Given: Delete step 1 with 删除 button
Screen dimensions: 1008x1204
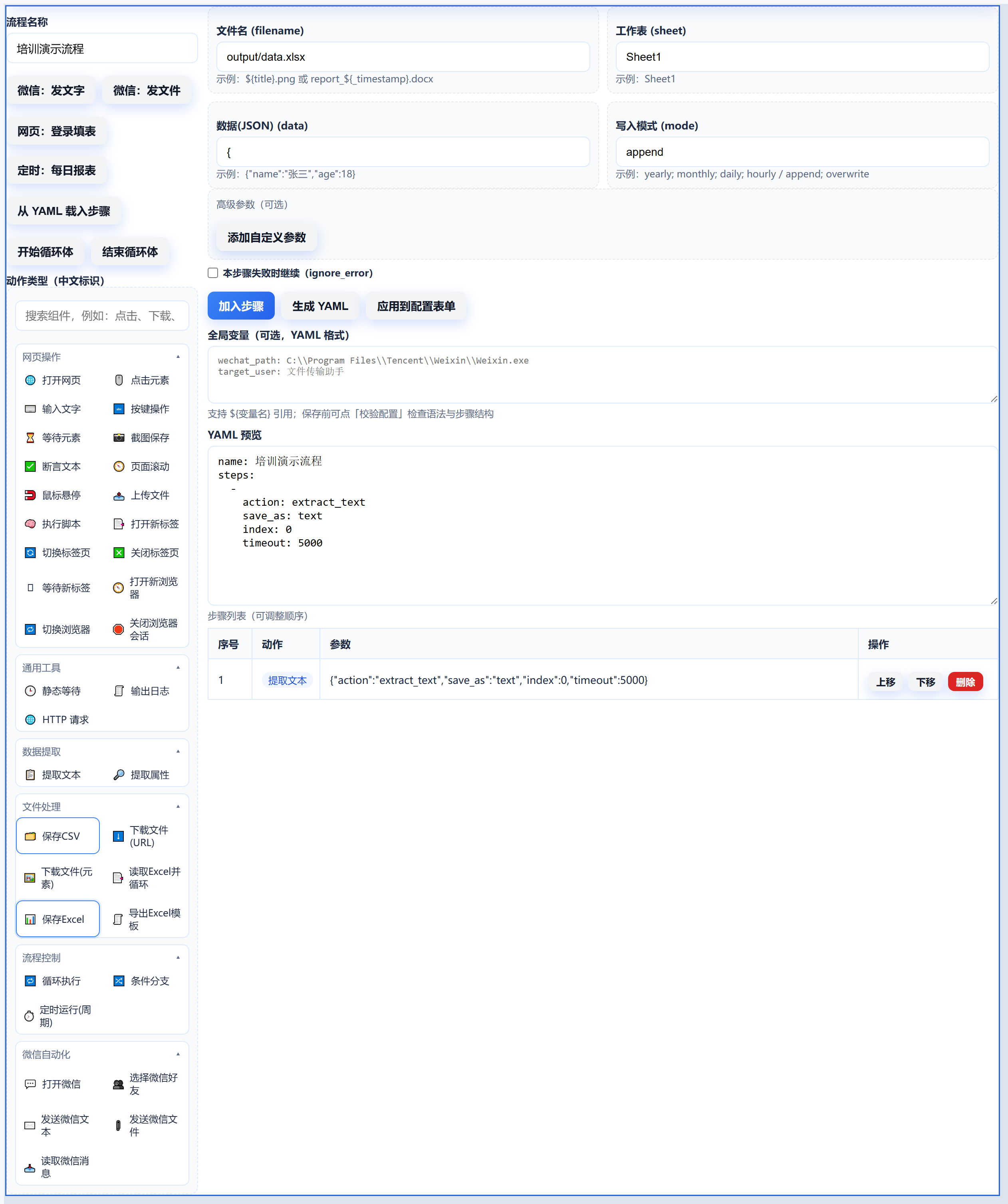Looking at the screenshot, I should coord(965,681).
